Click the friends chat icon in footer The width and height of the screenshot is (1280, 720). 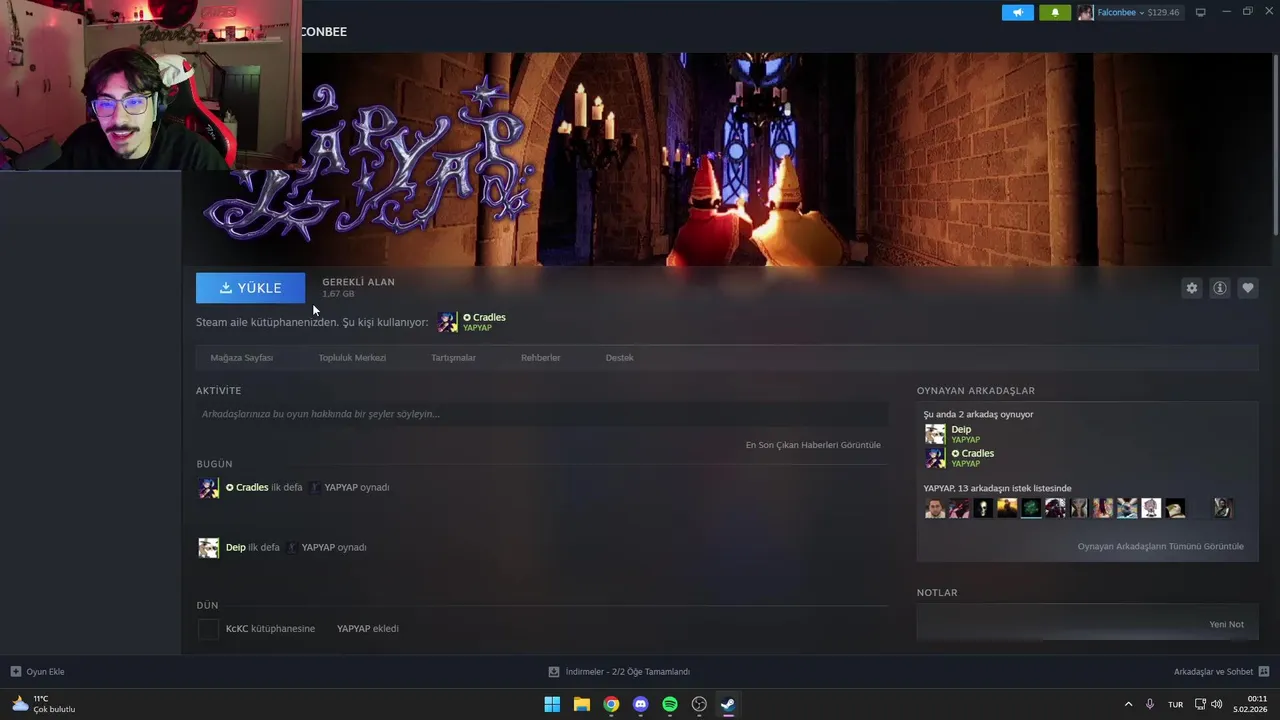[1264, 672]
